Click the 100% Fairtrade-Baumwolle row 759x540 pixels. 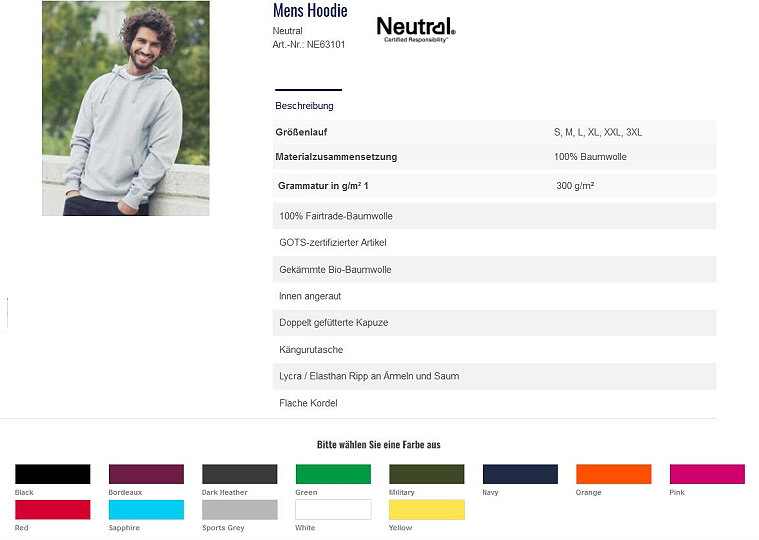pyautogui.click(x=494, y=216)
